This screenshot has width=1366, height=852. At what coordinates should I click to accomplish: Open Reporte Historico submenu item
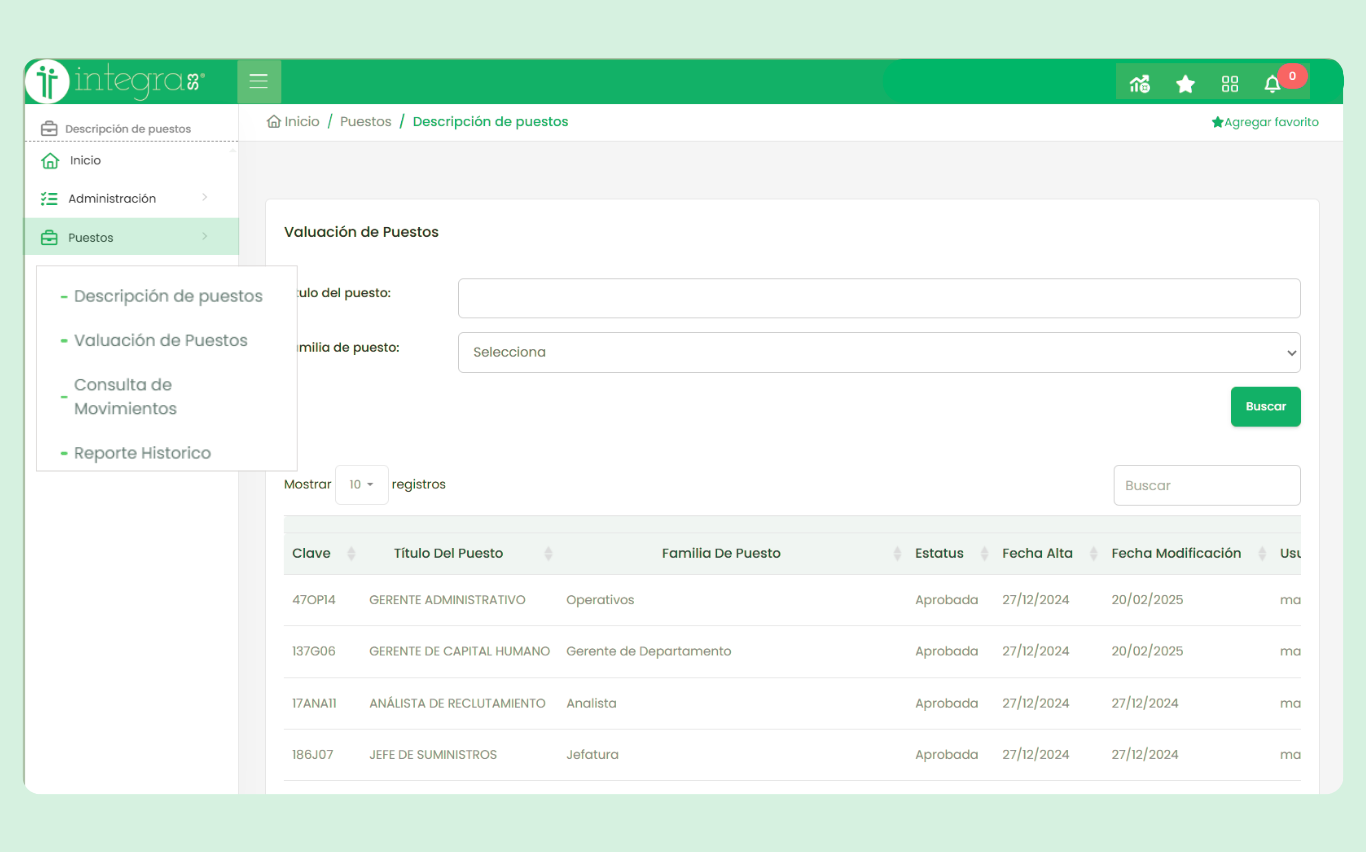142,453
